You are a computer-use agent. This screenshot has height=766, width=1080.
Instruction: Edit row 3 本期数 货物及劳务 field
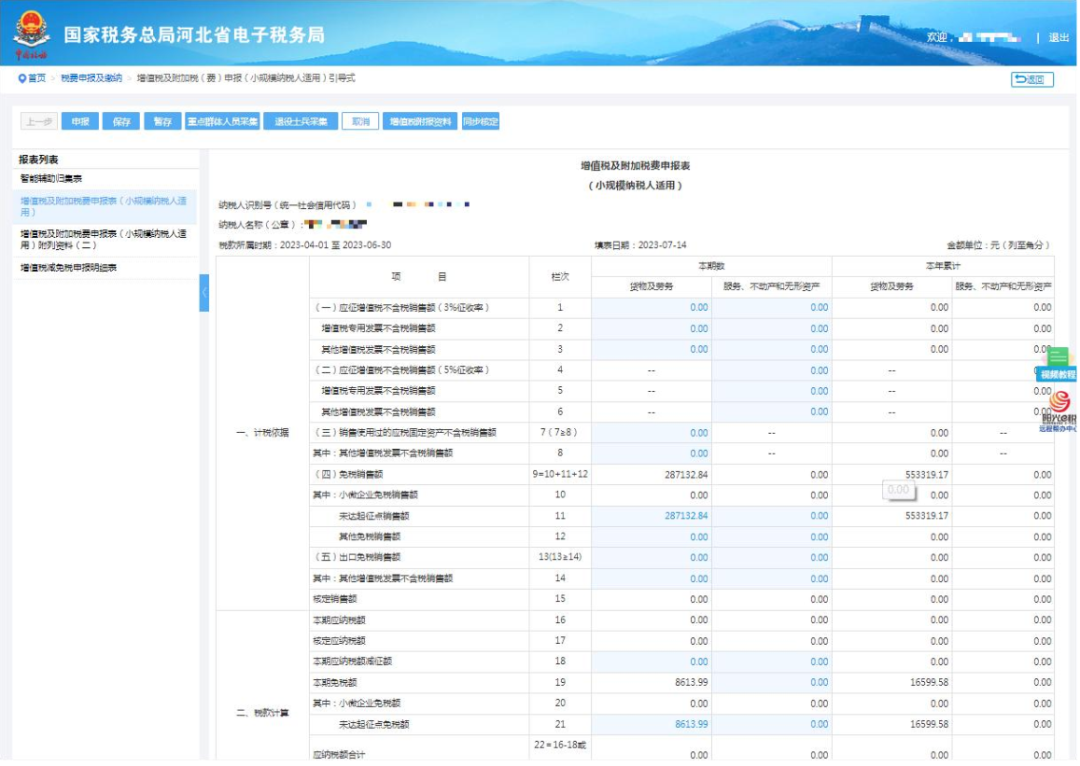coord(653,350)
